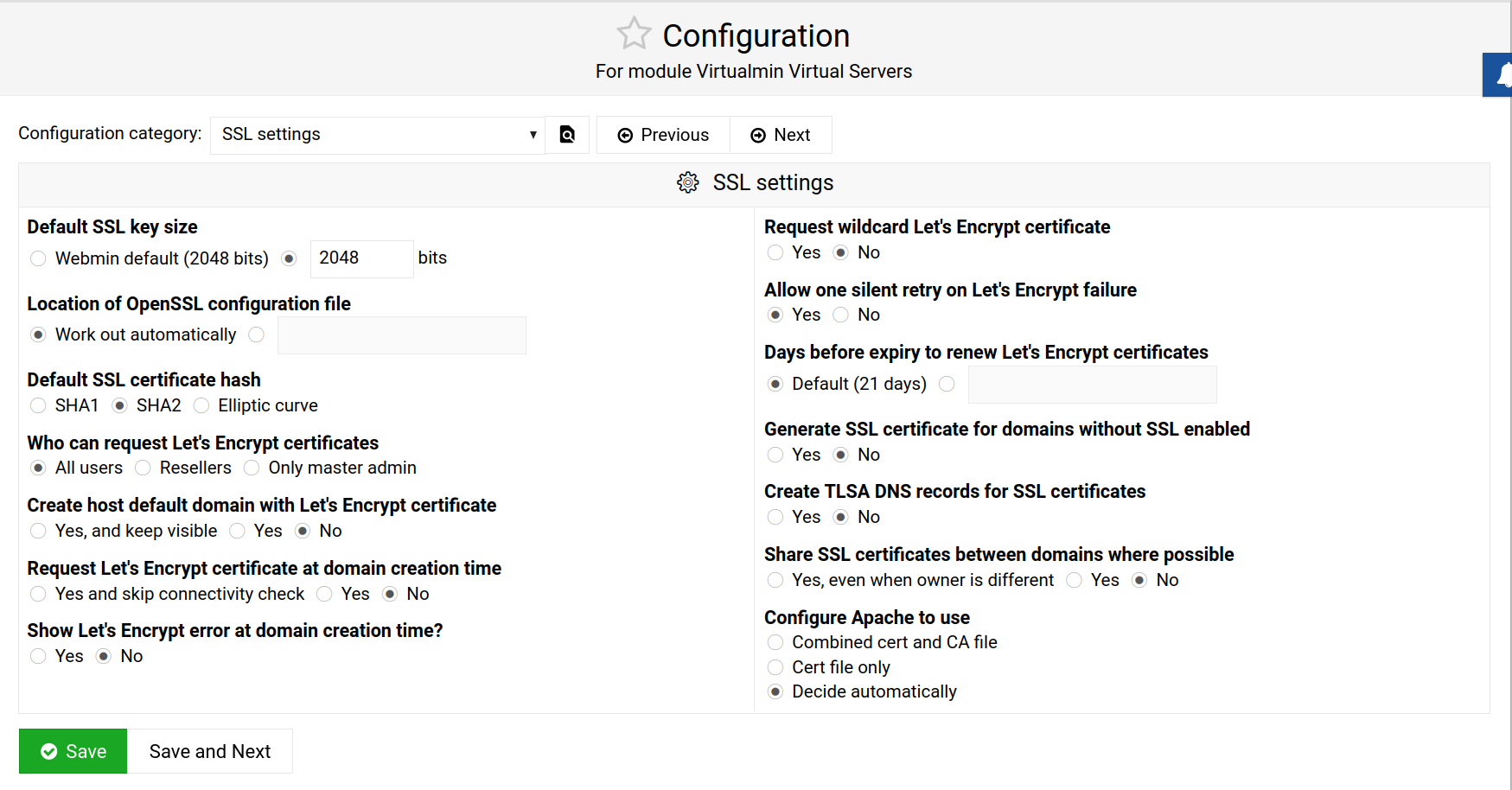This screenshot has width=1512, height=790.
Task: Choose Elliptic curve certificate hash
Action: click(201, 406)
